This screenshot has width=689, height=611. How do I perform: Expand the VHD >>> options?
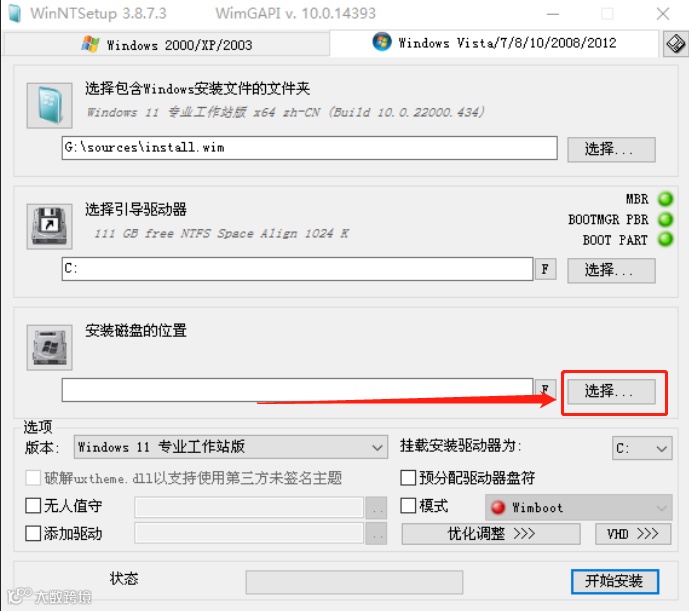click(633, 534)
